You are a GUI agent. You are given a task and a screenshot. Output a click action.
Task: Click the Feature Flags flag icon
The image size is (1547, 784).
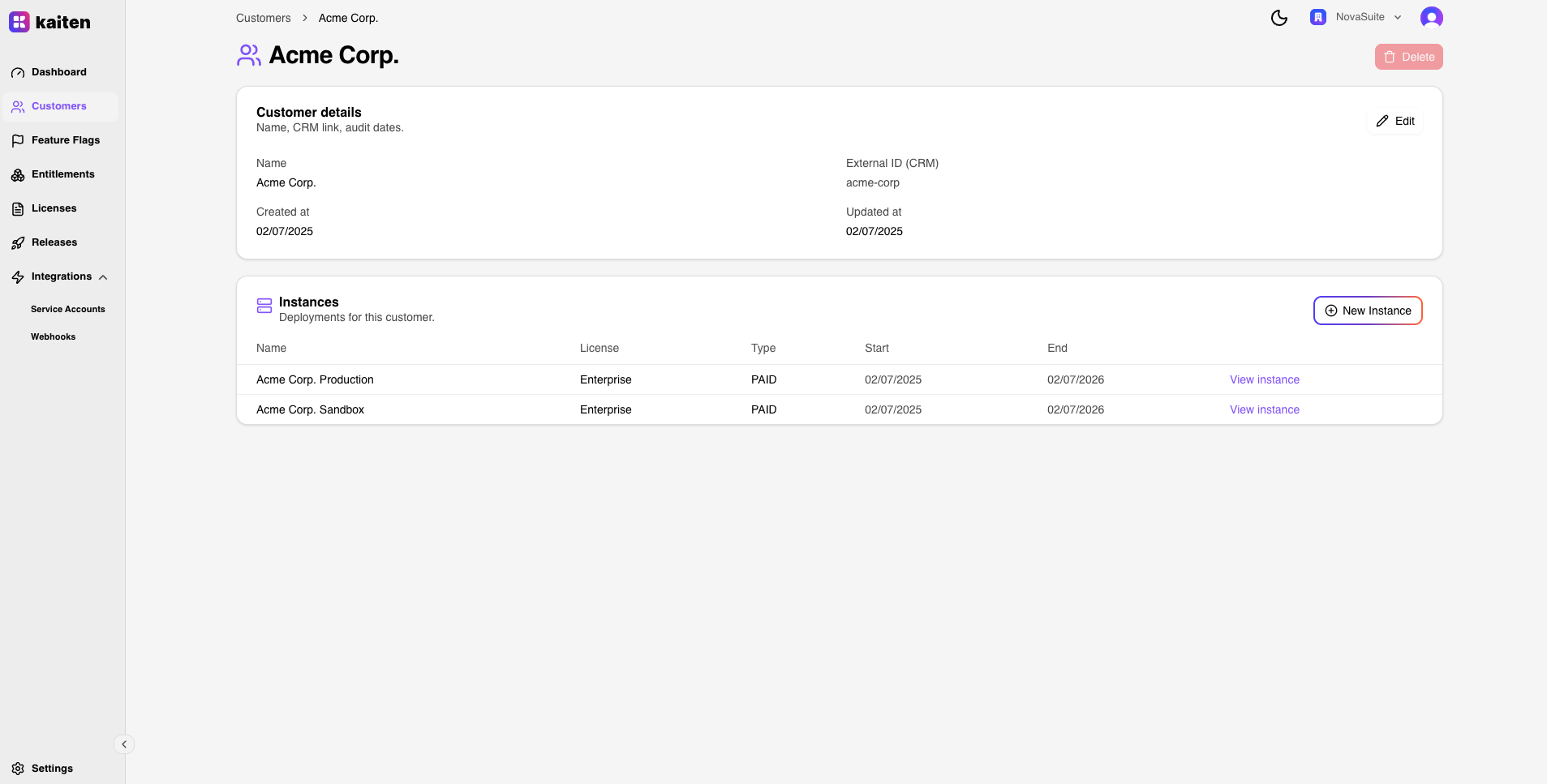pyautogui.click(x=18, y=141)
